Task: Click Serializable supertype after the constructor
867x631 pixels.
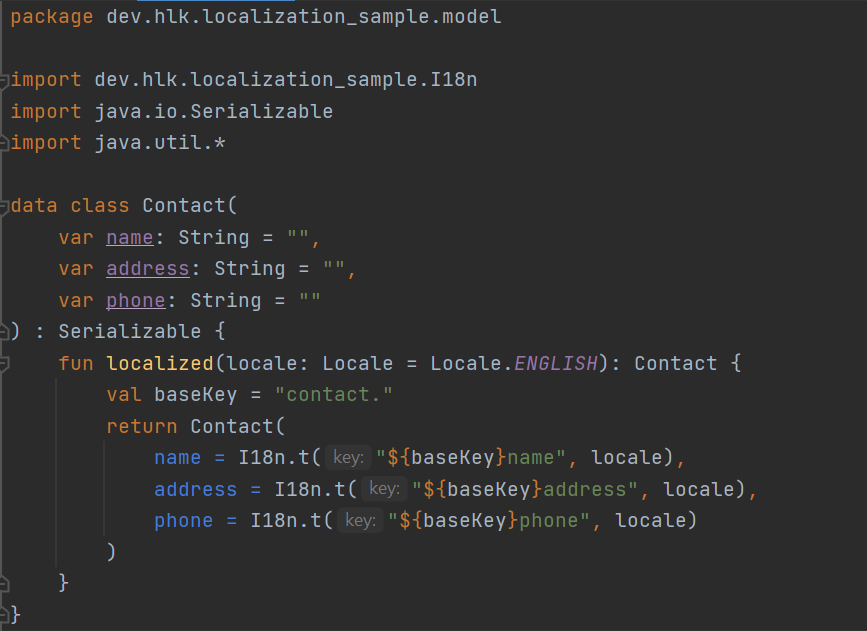Action: (x=118, y=332)
